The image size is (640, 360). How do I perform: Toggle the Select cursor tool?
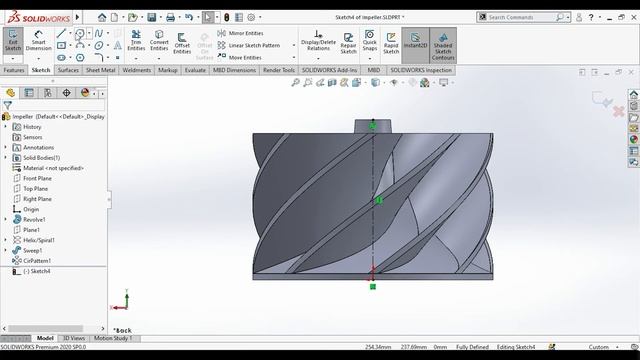[208, 17]
